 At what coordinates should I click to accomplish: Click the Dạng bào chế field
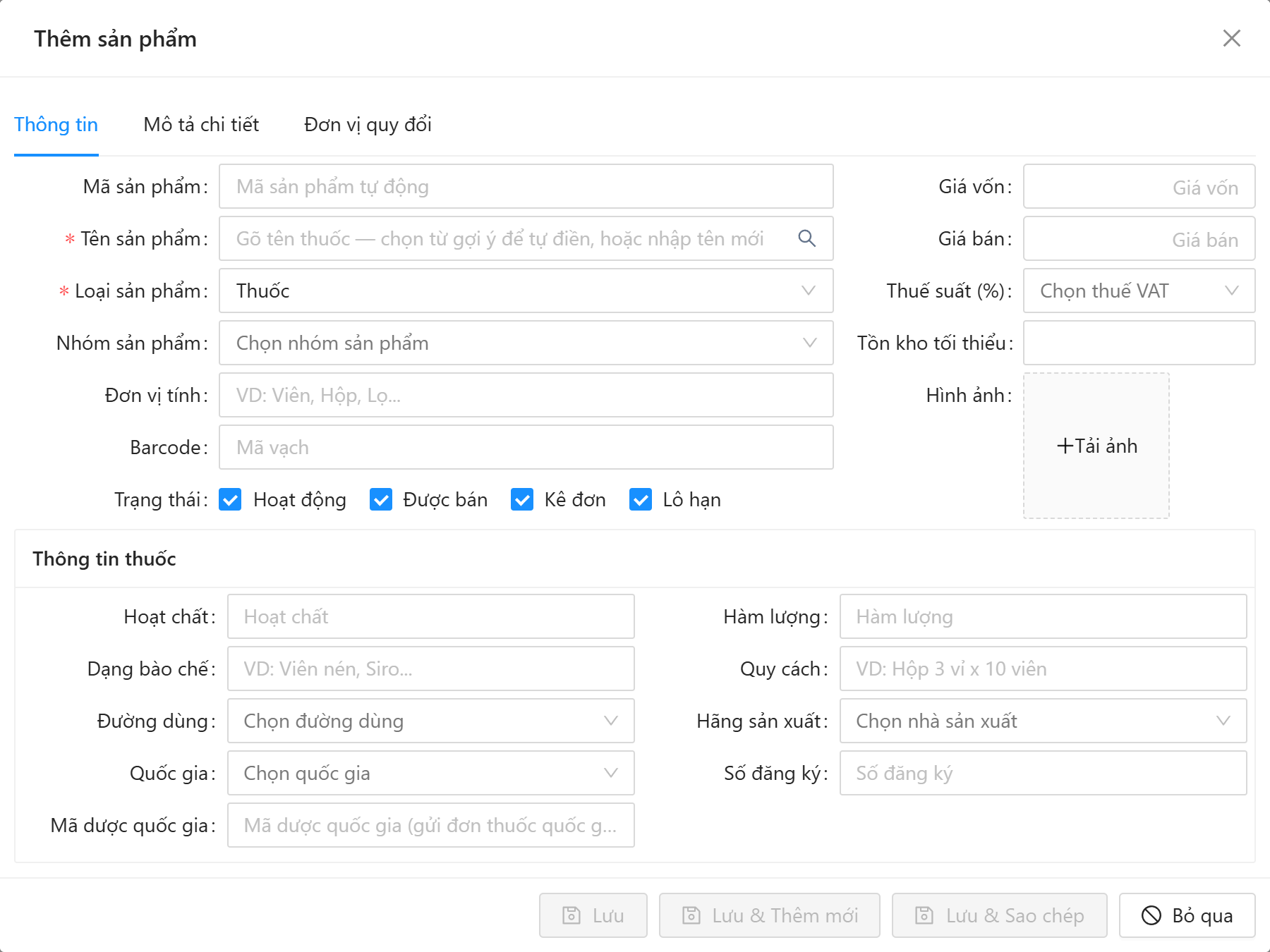click(x=431, y=669)
